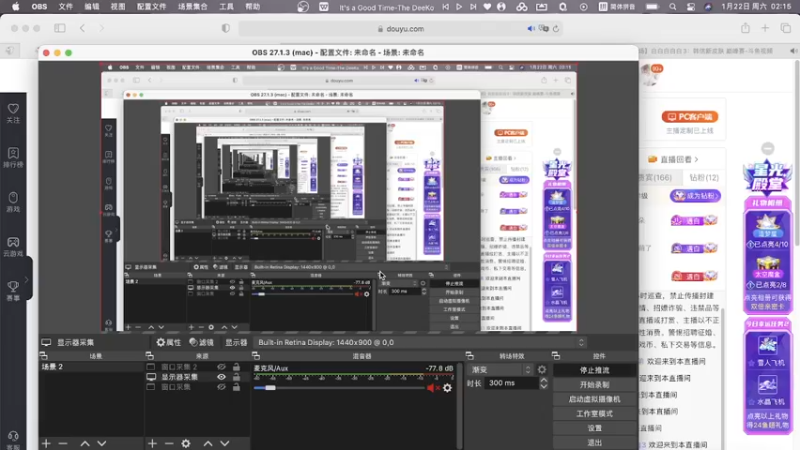
Task: Click 停止推流 to stop streaming
Action: (594, 370)
